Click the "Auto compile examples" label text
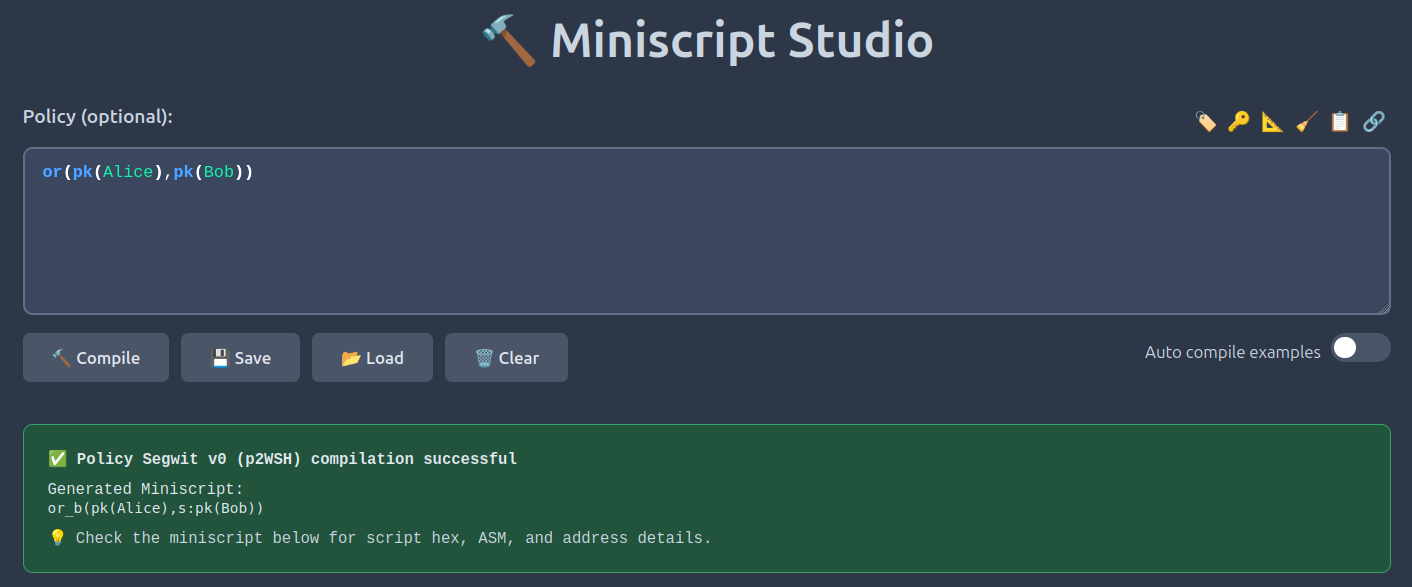 (x=1232, y=352)
